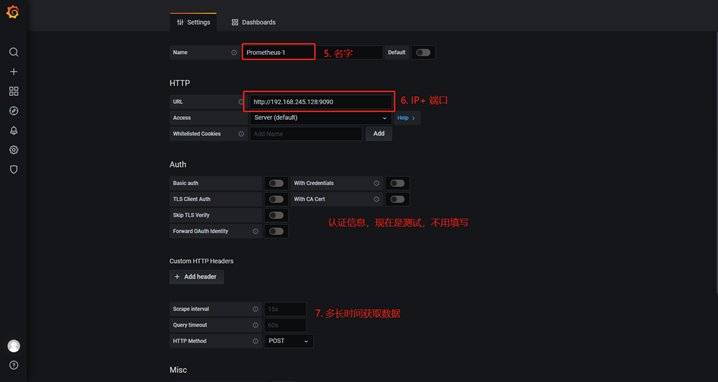Click the Misc section heading
The height and width of the screenshot is (382, 718).
[x=178, y=370]
